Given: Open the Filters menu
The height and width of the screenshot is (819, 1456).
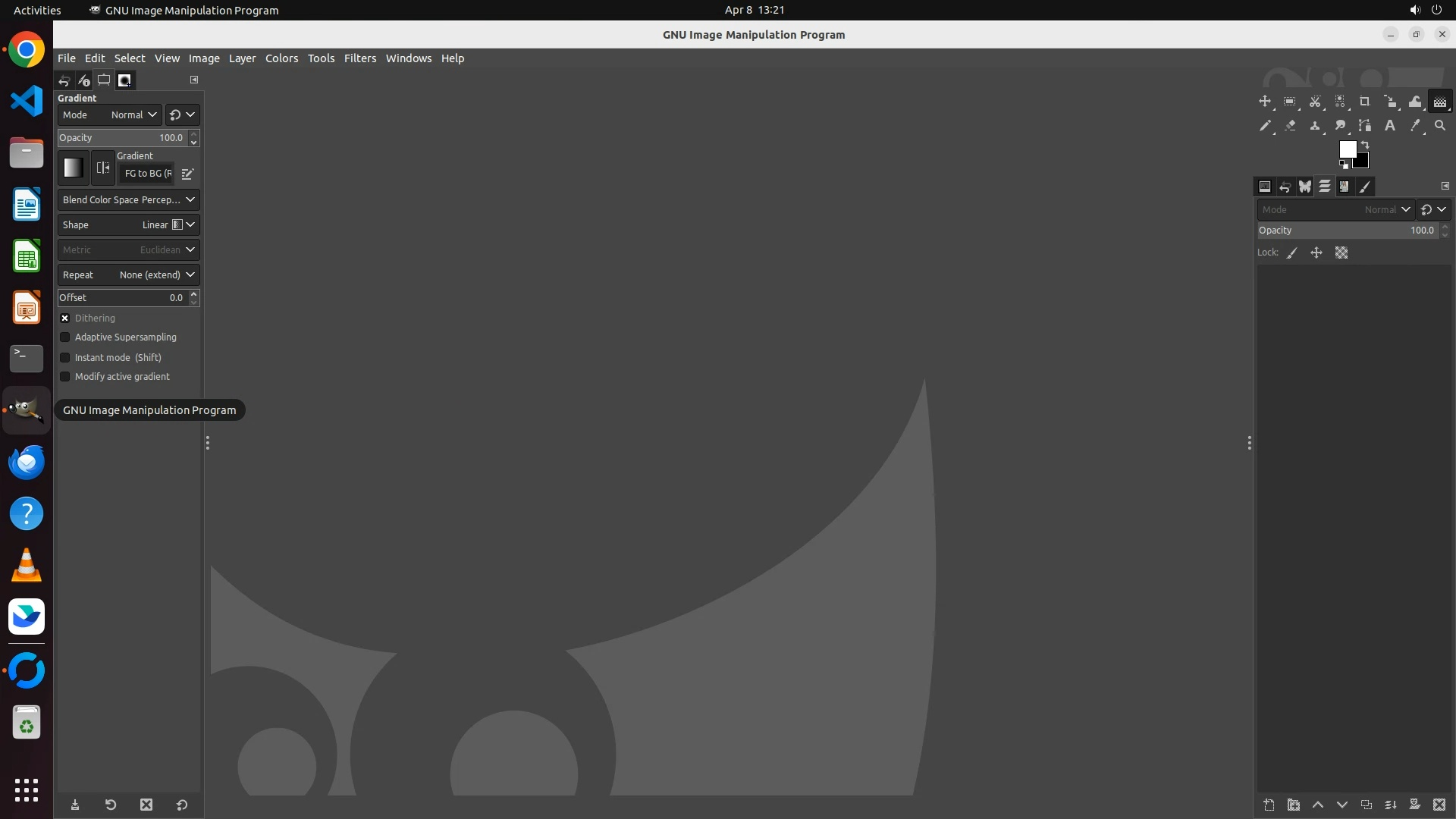Looking at the screenshot, I should [359, 58].
